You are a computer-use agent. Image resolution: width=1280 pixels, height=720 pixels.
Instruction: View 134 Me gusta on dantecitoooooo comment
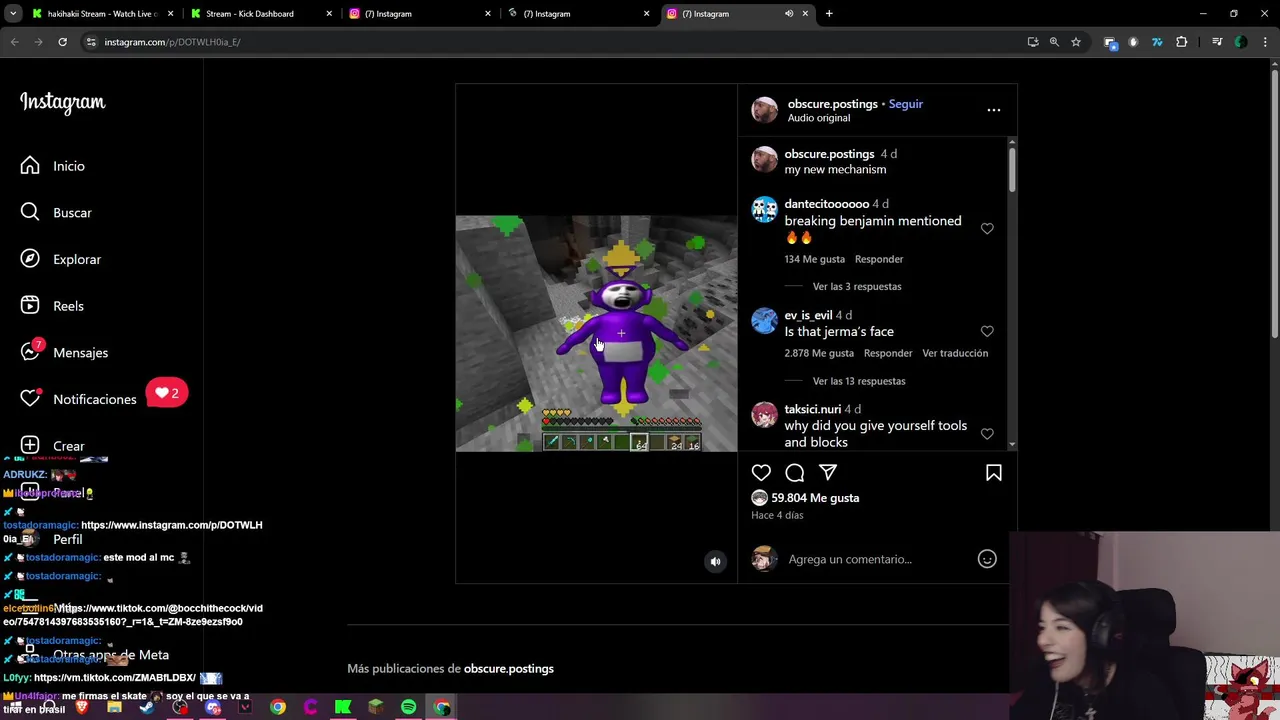click(814, 259)
